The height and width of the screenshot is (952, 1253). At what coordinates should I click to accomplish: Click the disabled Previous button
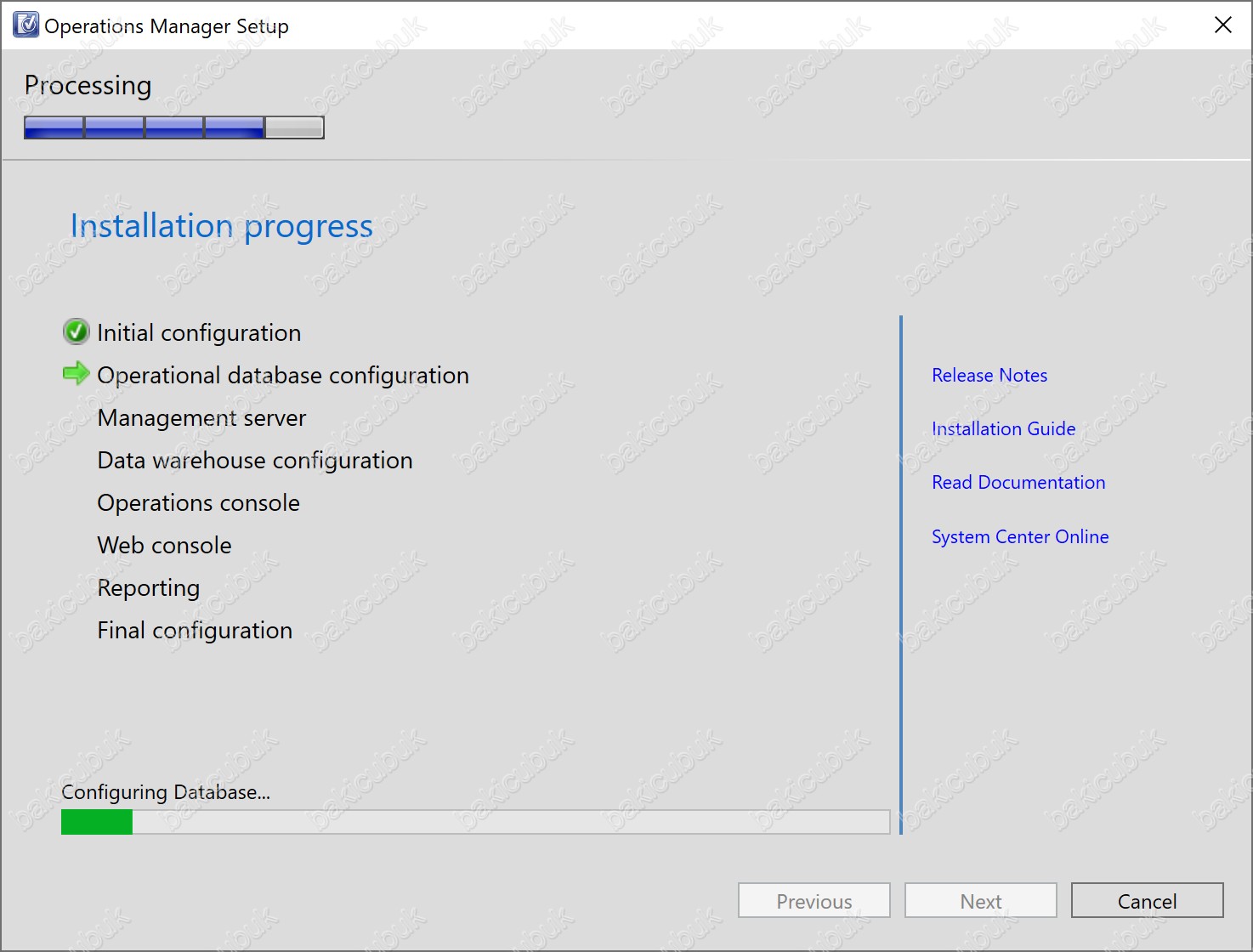814,901
